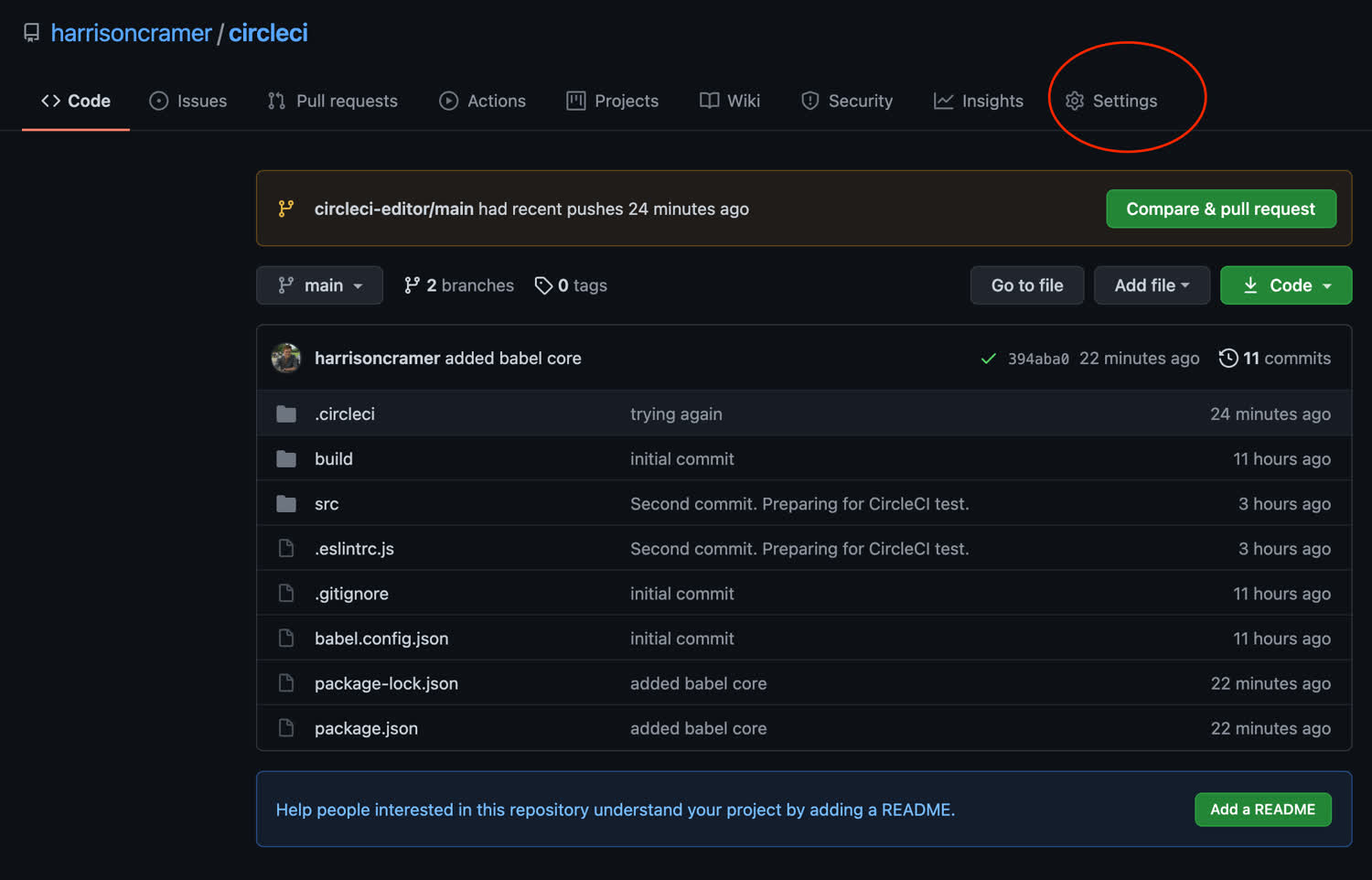View the 2 branches link
The image size is (1372, 880).
458,285
